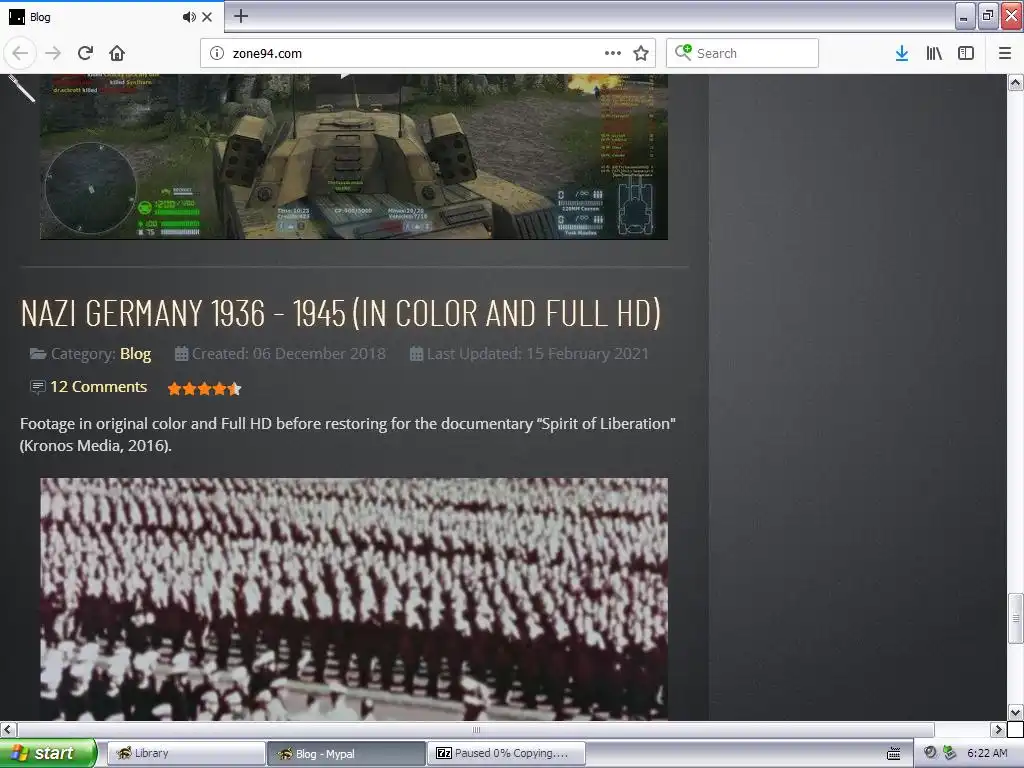The height and width of the screenshot is (768, 1024).
Task: Toggle the sidebar view icon
Action: tap(966, 53)
